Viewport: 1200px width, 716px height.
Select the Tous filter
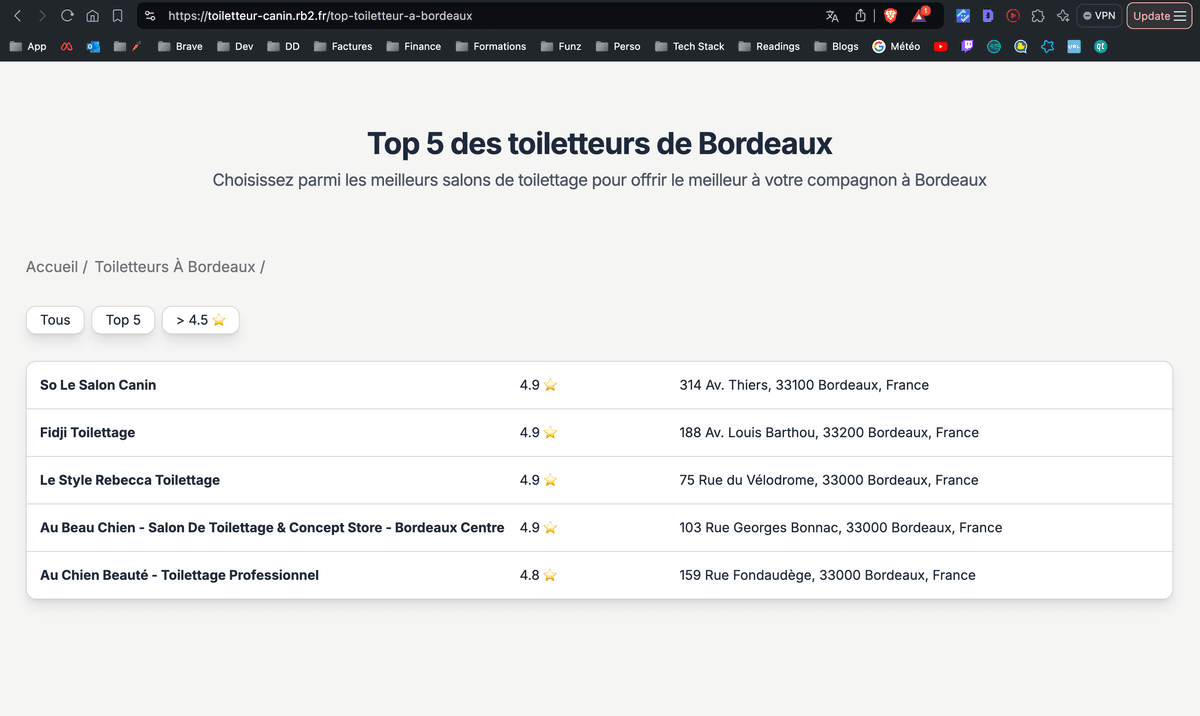[x=55, y=320]
